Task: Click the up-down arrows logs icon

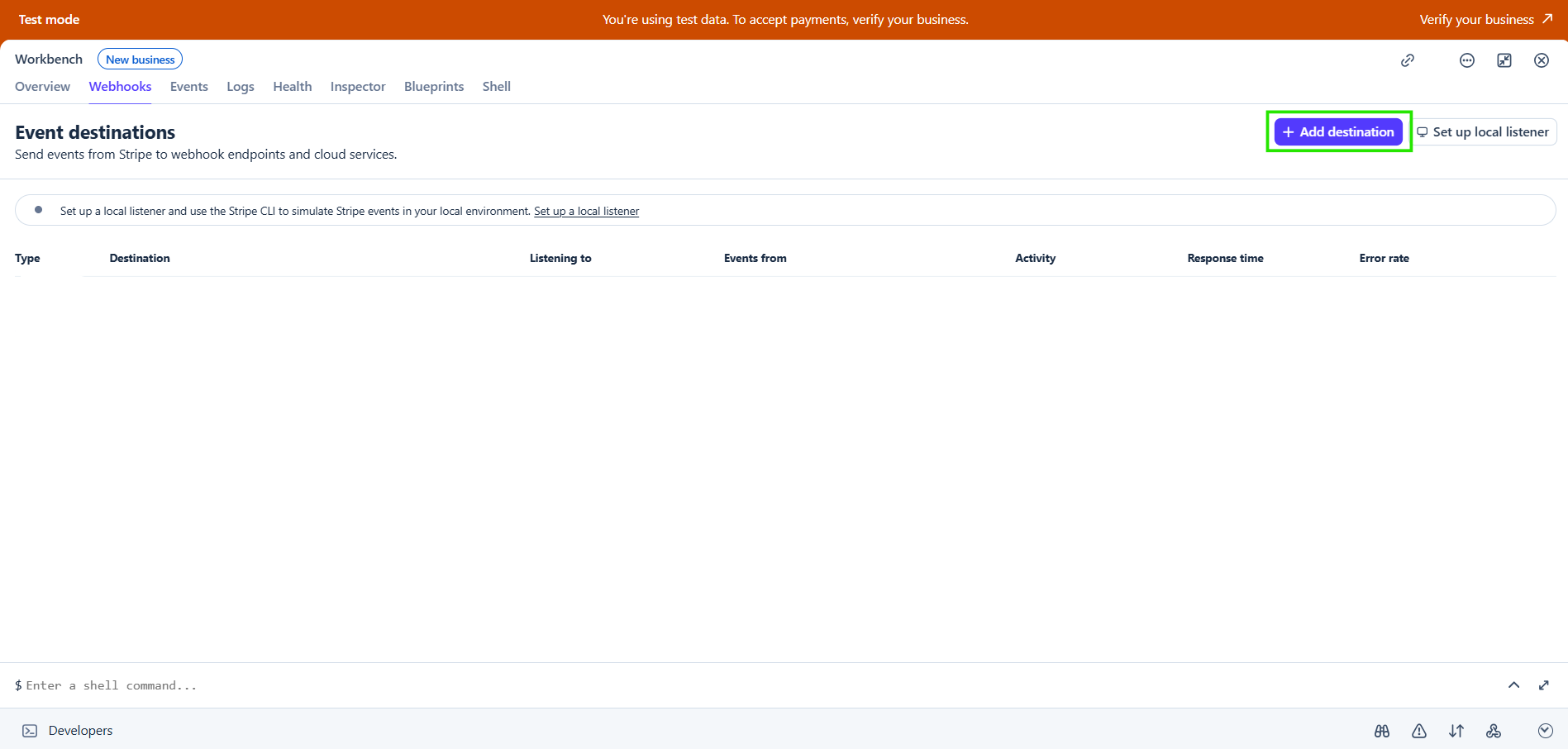Action: point(1456,731)
